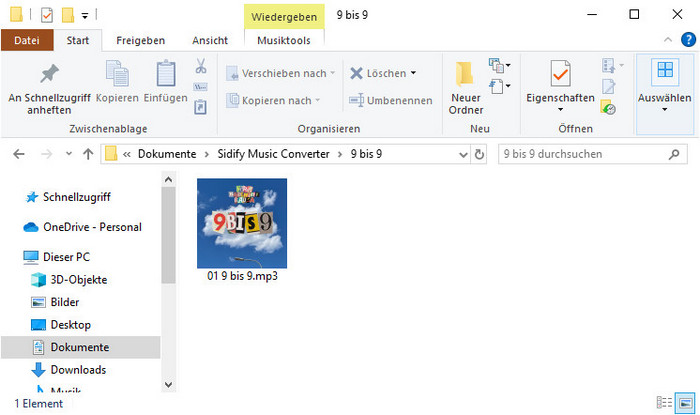The image size is (700, 415).
Task: Click navigation pane scroll down arrow
Action: tap(168, 385)
